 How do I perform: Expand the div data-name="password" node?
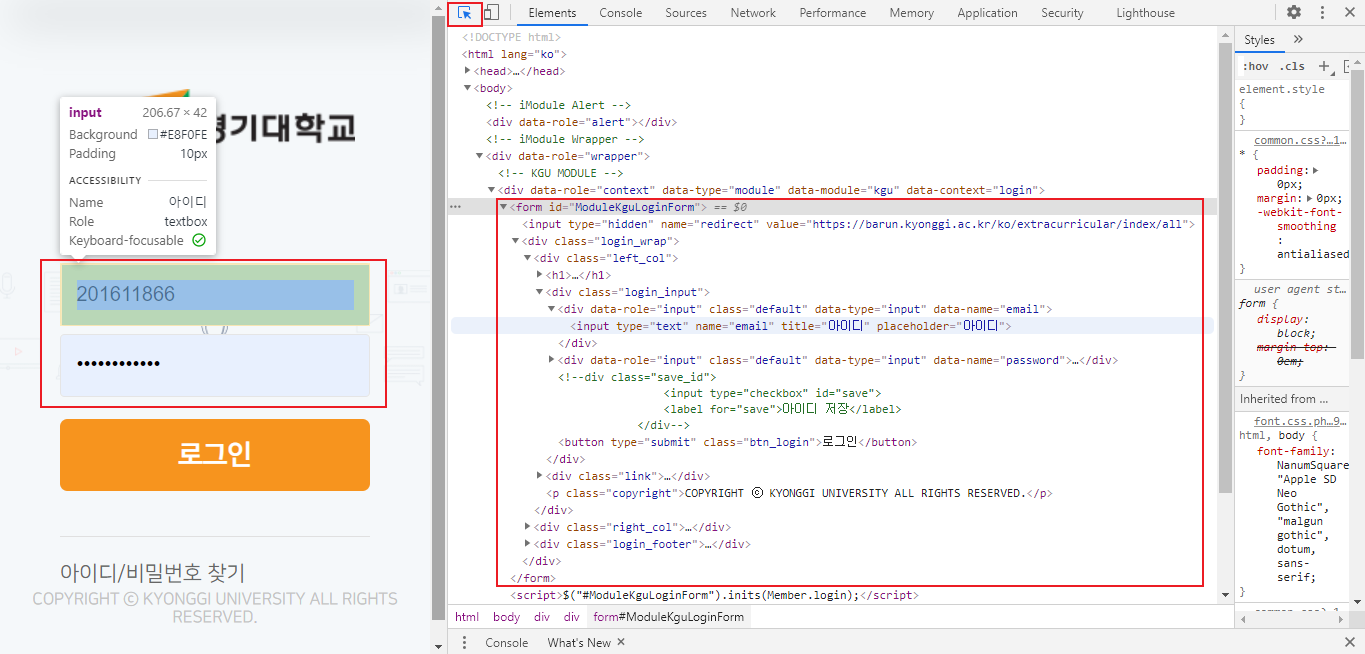552,360
